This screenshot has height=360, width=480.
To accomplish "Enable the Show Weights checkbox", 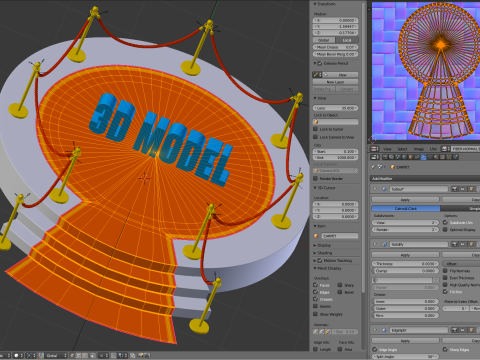I will (315, 314).
